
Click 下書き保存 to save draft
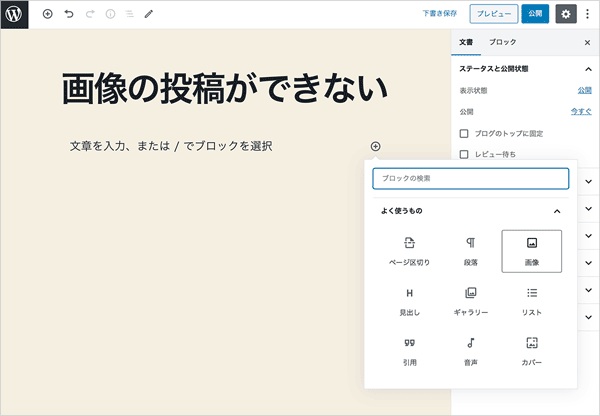pyautogui.click(x=440, y=14)
